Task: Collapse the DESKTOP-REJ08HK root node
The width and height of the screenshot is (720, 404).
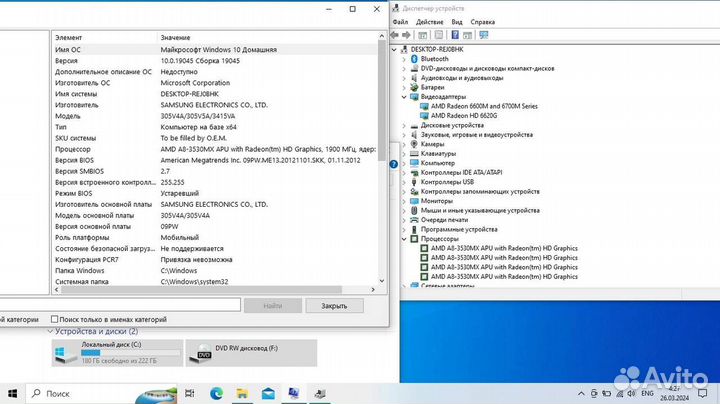Action: coord(394,50)
